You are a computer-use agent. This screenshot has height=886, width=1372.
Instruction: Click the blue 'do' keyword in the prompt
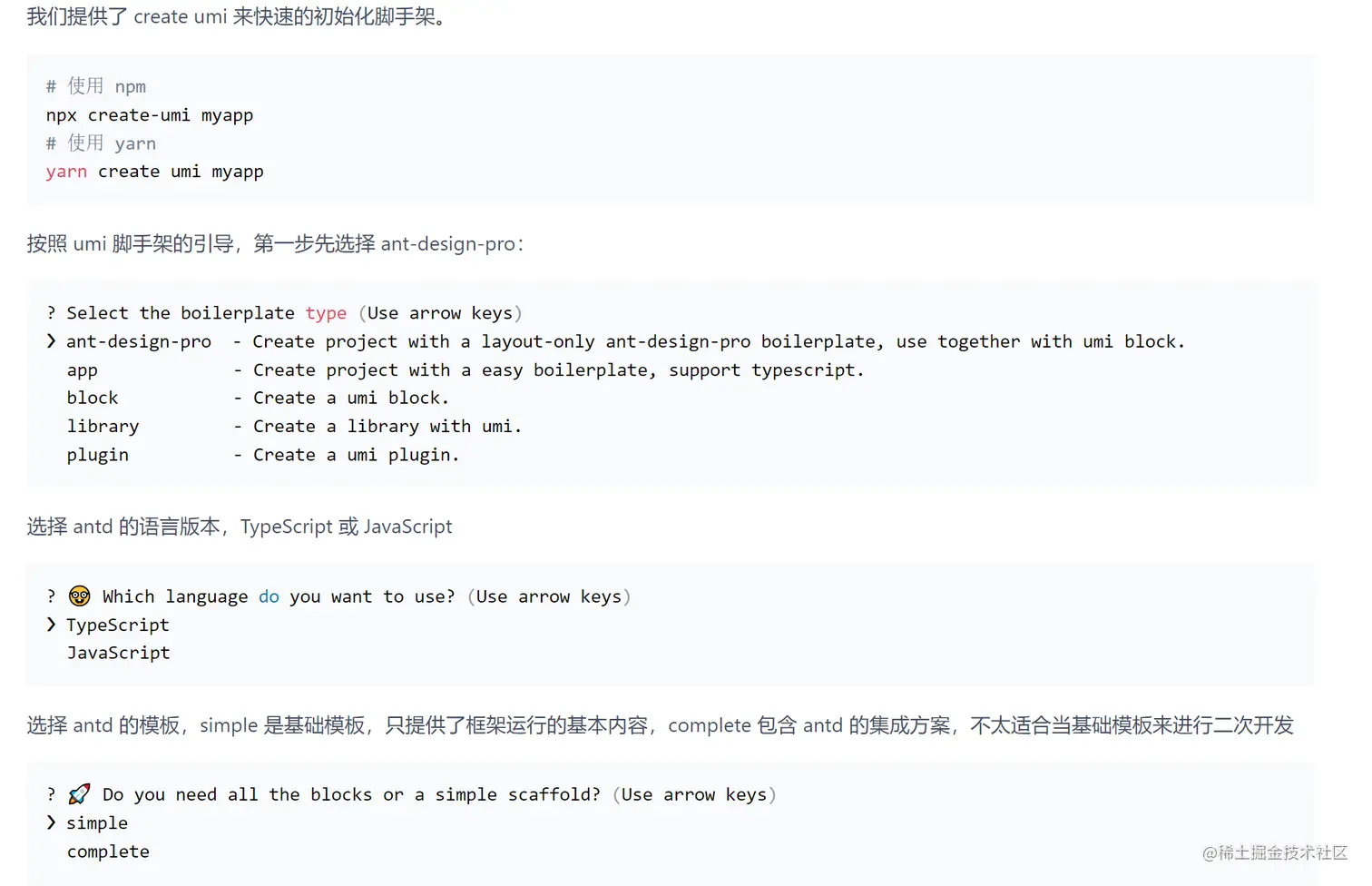tap(269, 596)
